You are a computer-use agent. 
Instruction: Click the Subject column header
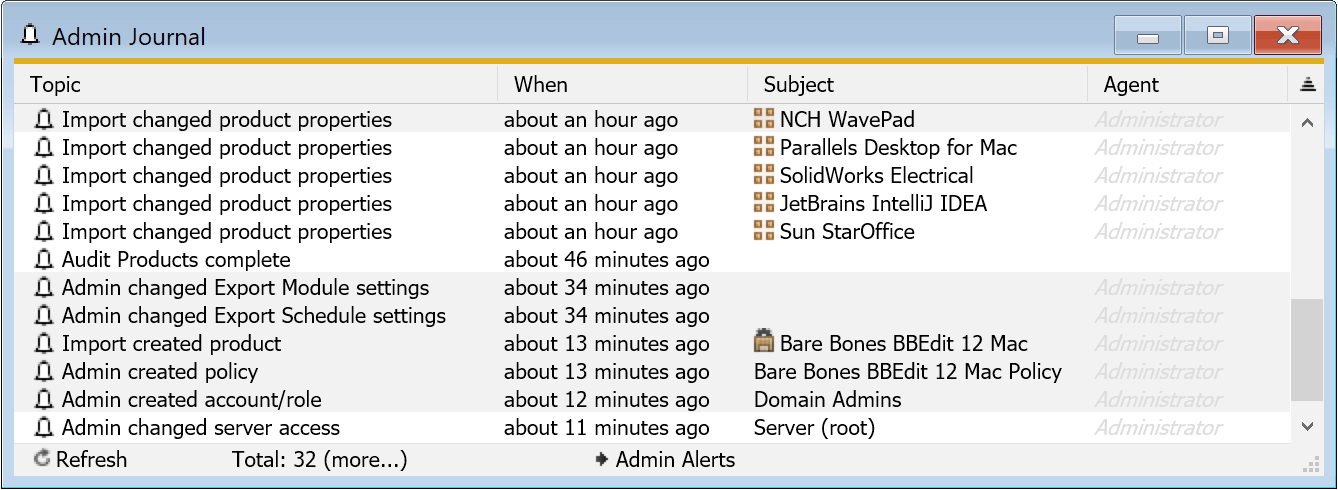(917, 85)
